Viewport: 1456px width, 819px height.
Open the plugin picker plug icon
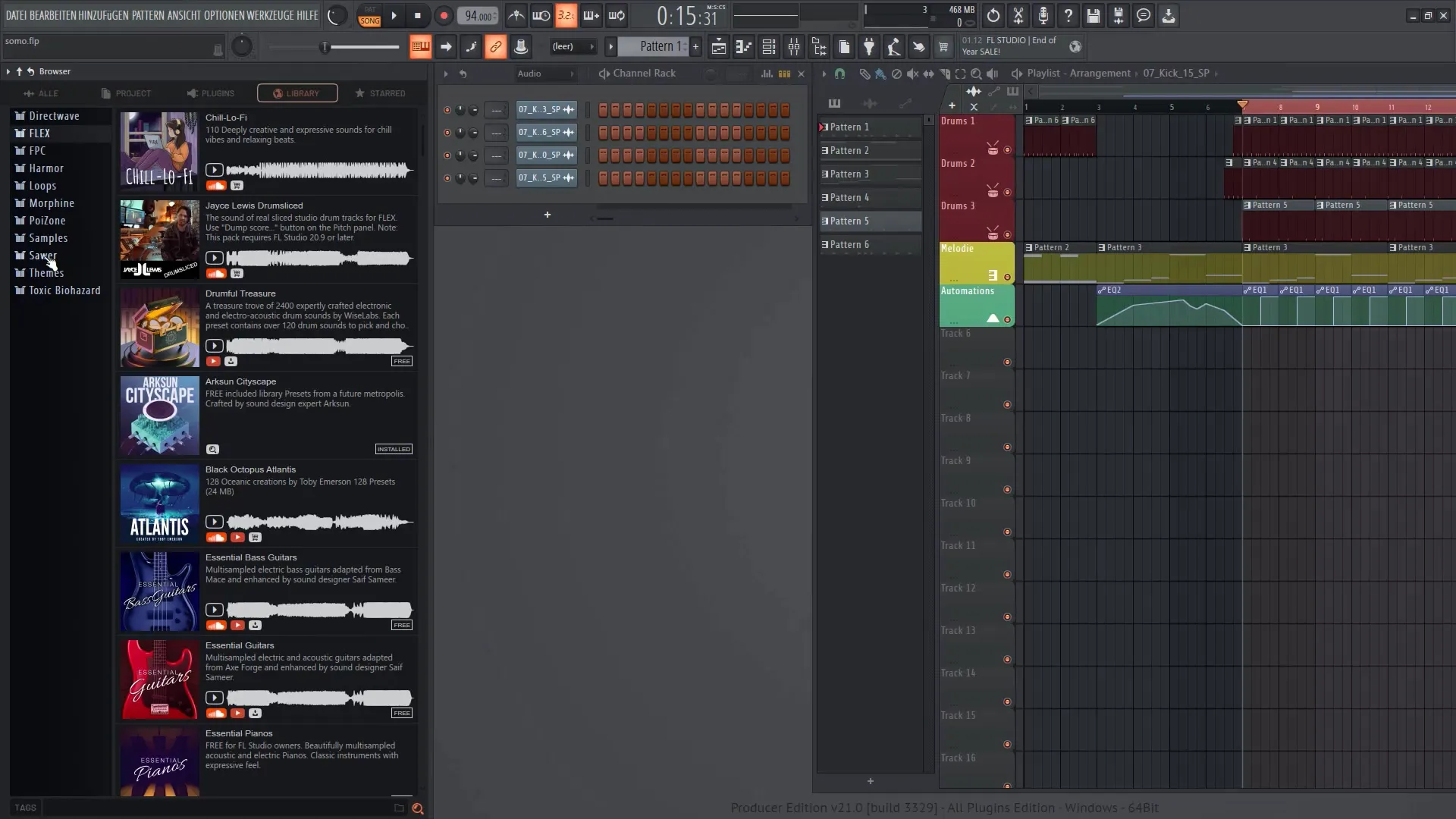coord(869,47)
